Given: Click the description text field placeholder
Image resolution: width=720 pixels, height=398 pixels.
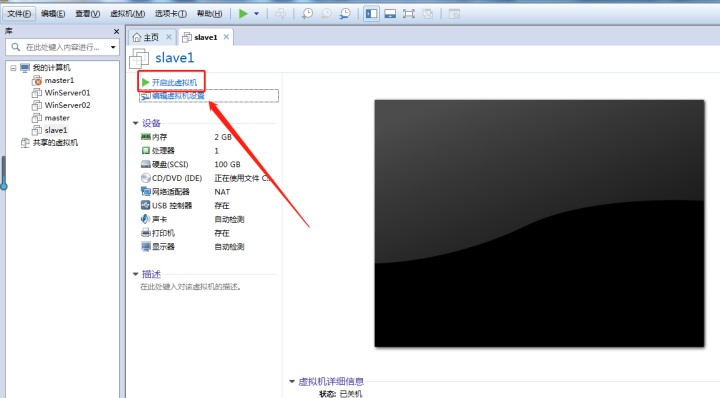Looking at the screenshot, I should pos(191,287).
